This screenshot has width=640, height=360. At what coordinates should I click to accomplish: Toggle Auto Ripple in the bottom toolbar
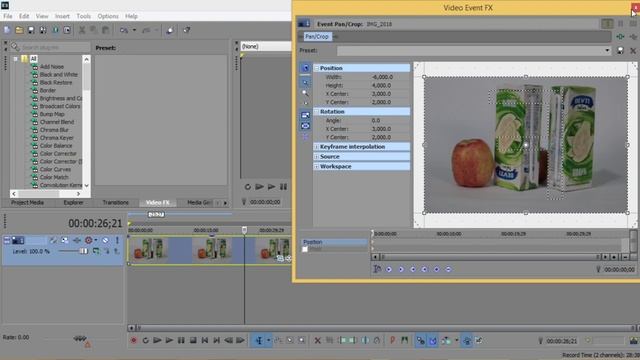pyautogui.click(x=447, y=340)
